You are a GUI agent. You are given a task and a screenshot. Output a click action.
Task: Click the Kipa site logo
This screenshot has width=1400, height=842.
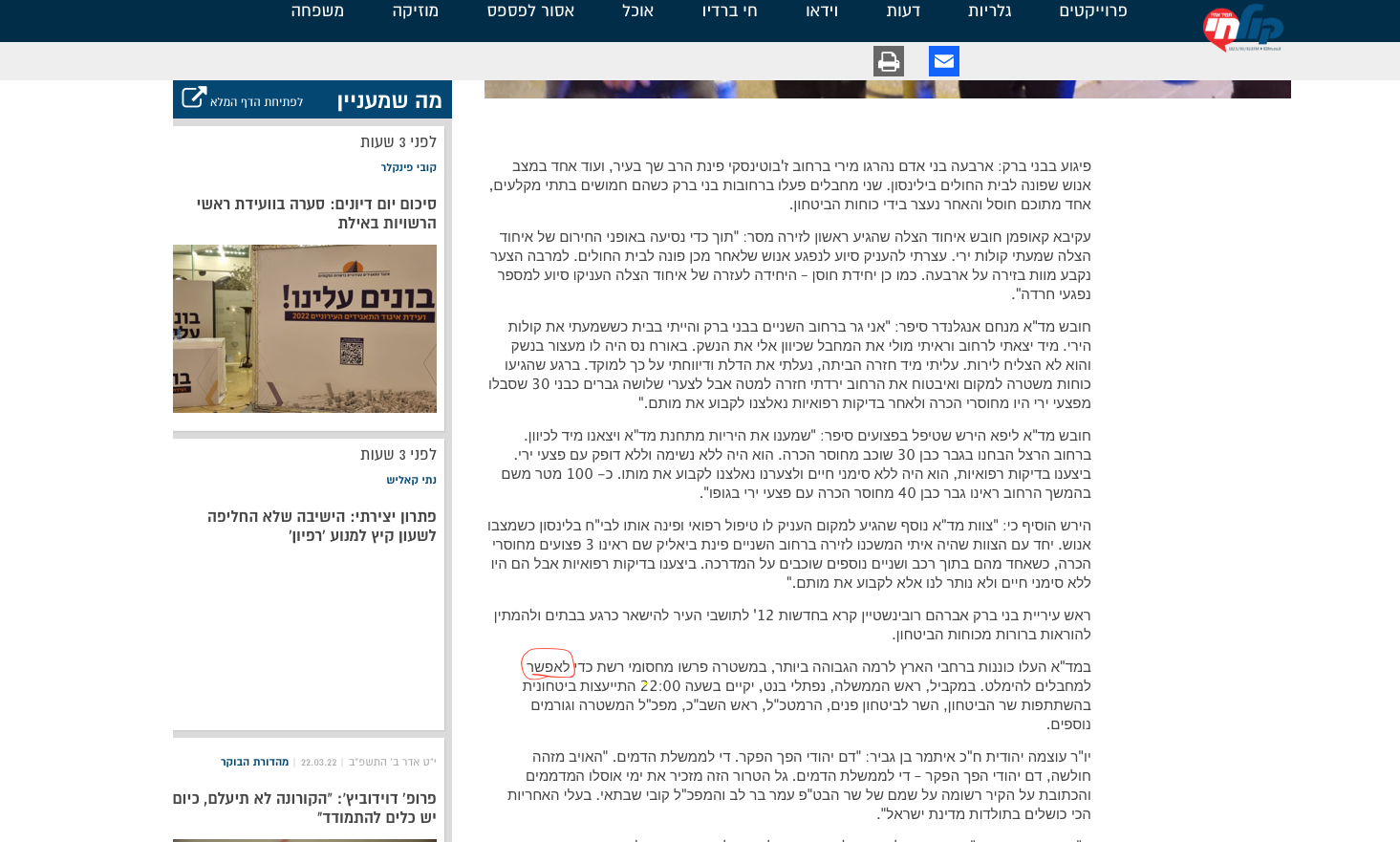(1240, 28)
